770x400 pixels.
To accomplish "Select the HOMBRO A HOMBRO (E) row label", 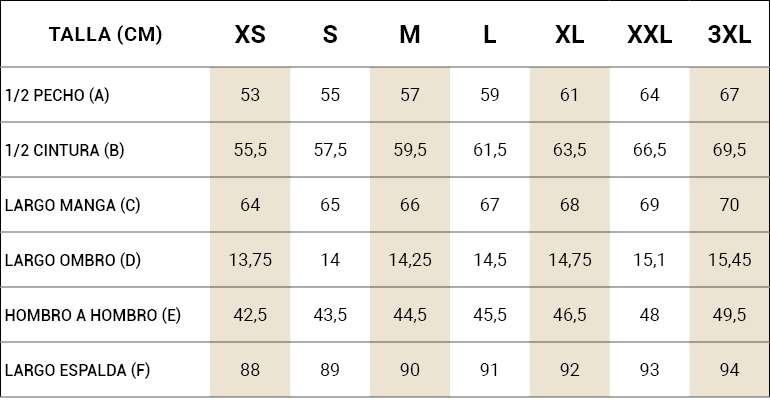I will (x=93, y=315).
